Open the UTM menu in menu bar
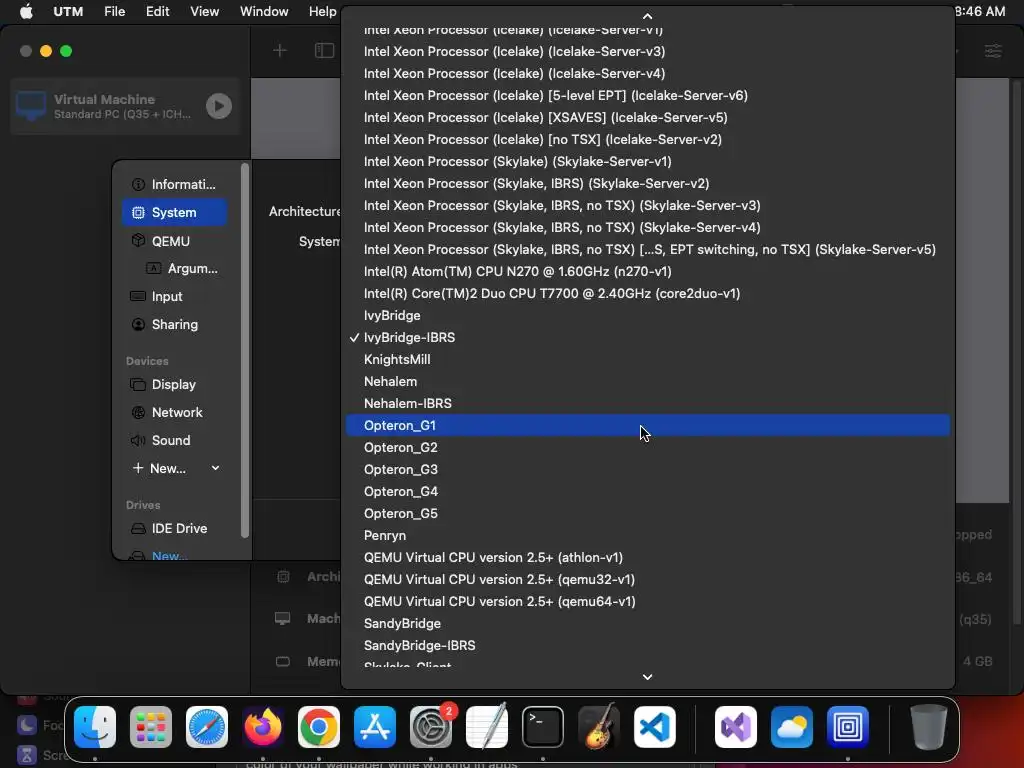 tap(68, 11)
